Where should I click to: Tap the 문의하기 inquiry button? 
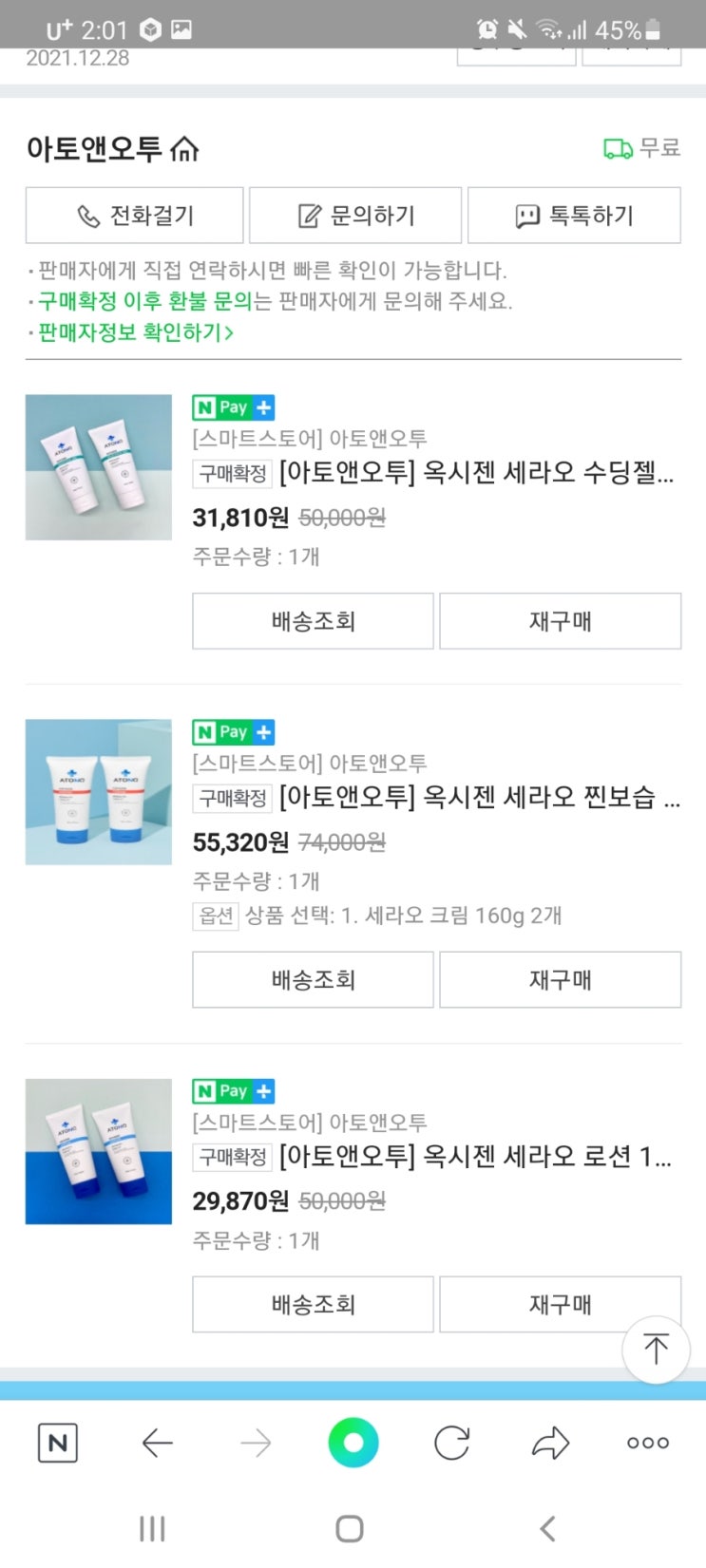point(355,216)
